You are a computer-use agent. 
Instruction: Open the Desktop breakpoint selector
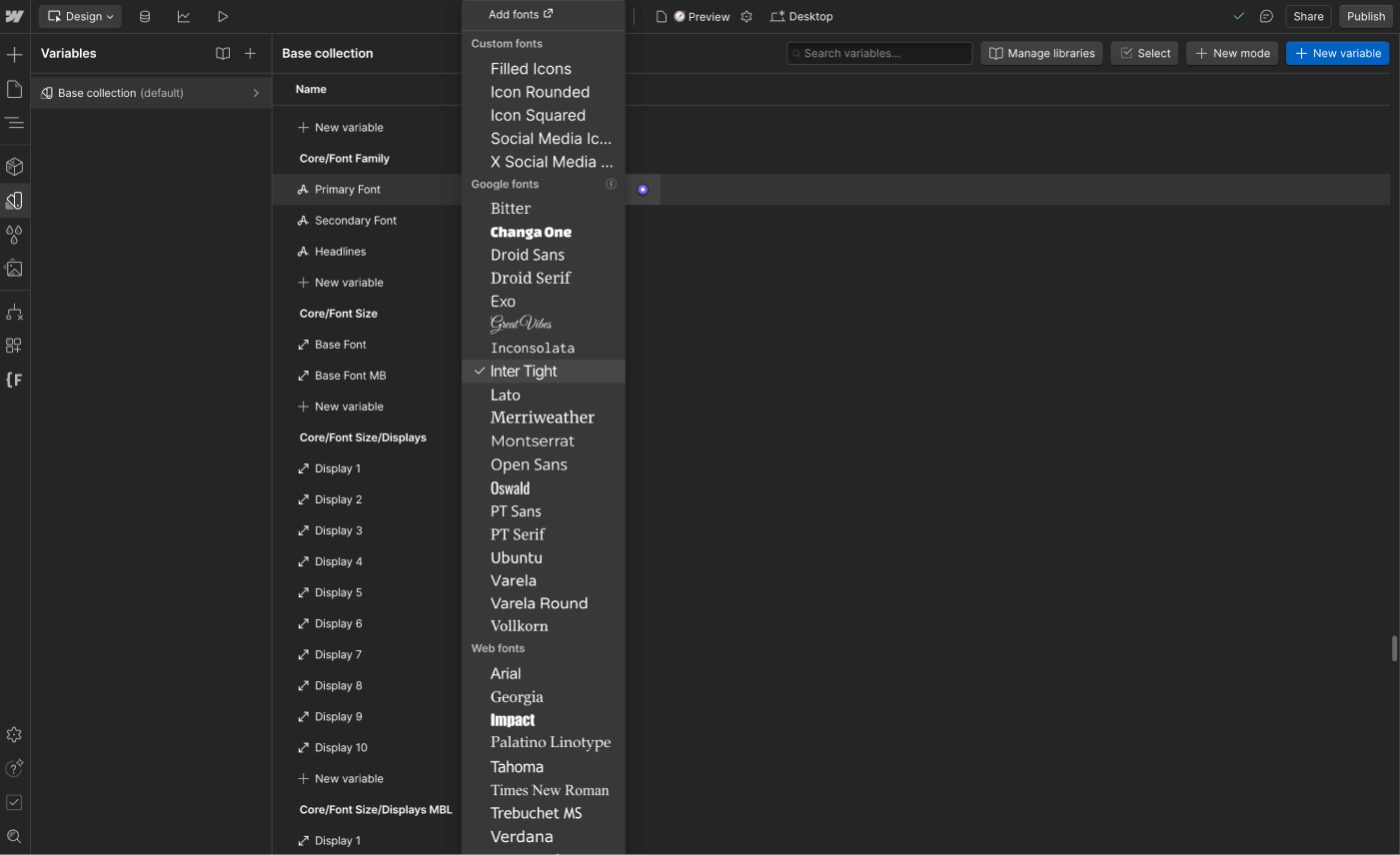801,16
